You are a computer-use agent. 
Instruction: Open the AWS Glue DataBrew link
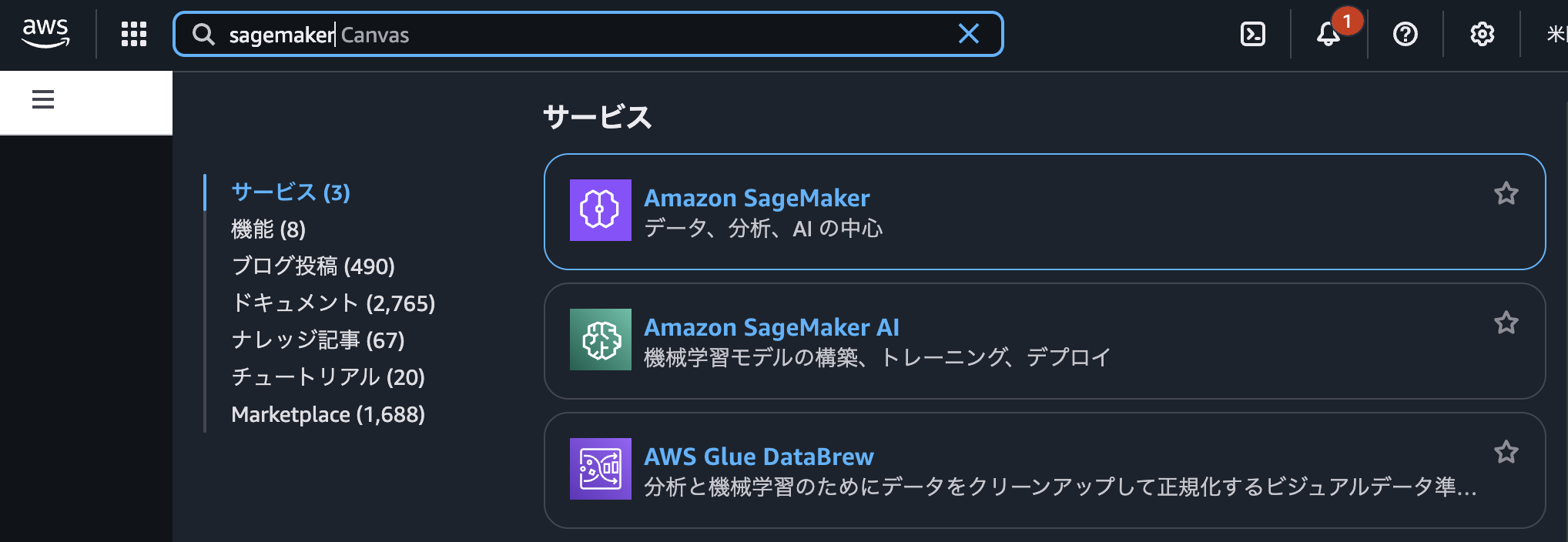pos(759,457)
